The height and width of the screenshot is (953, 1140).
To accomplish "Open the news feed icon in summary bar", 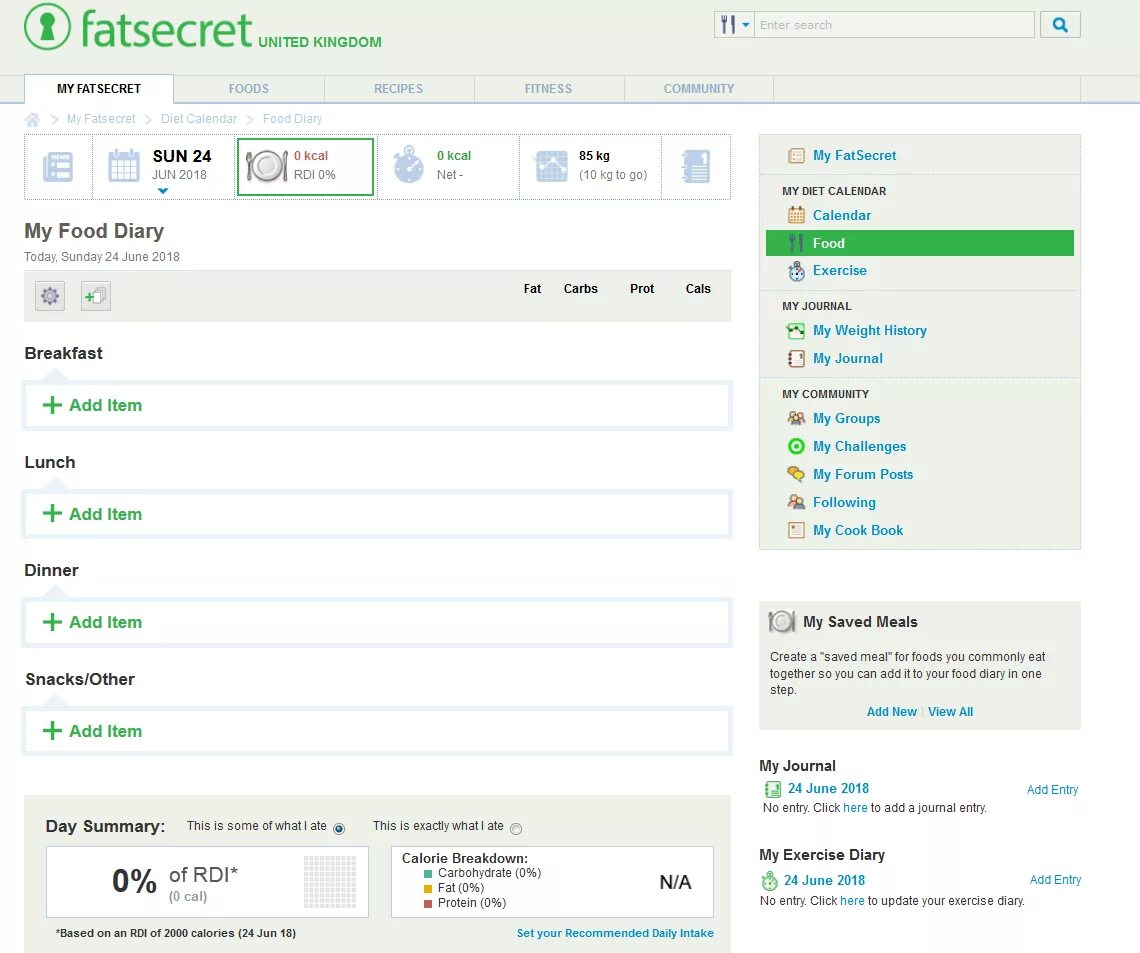I will pyautogui.click(x=57, y=166).
